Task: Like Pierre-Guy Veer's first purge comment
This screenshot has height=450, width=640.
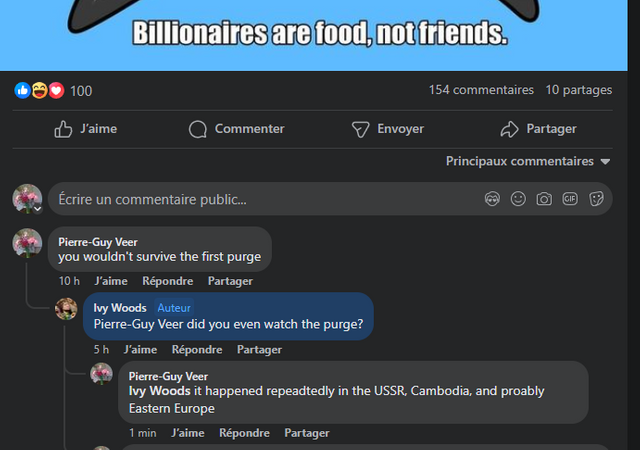Action: coord(111,281)
